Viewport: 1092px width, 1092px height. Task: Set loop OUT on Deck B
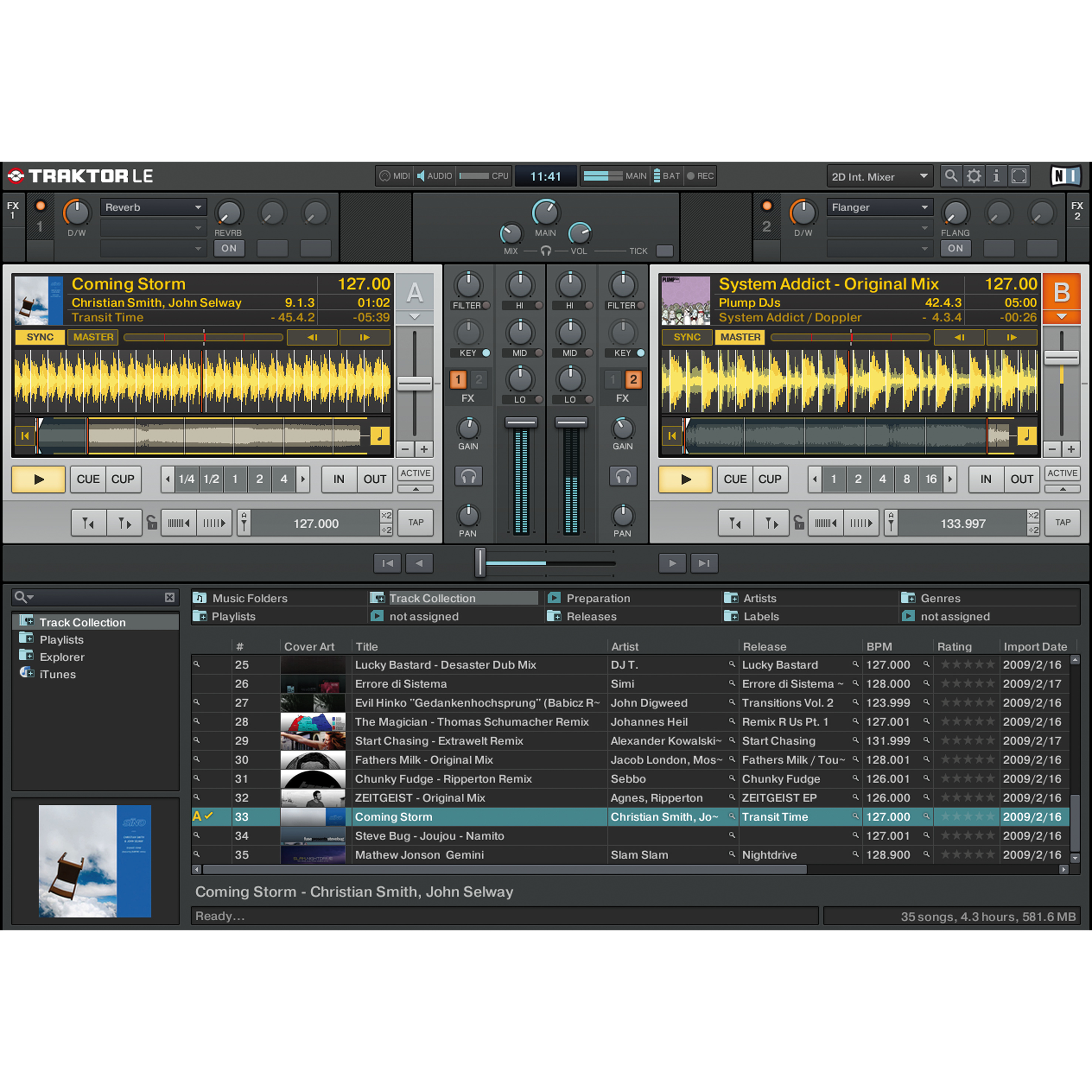[x=1022, y=479]
